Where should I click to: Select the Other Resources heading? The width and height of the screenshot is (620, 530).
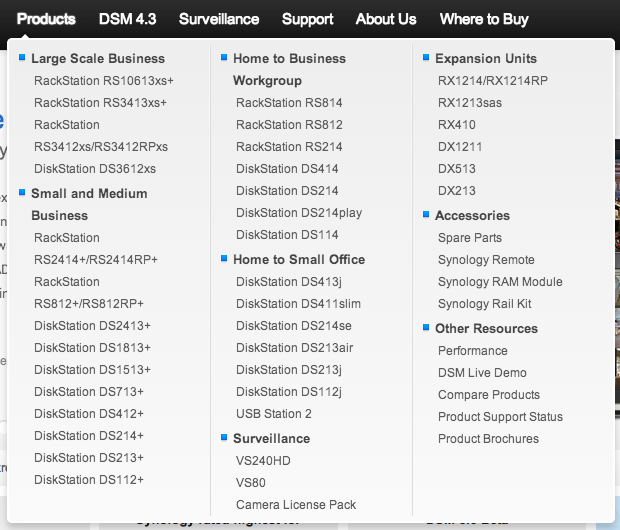point(486,329)
